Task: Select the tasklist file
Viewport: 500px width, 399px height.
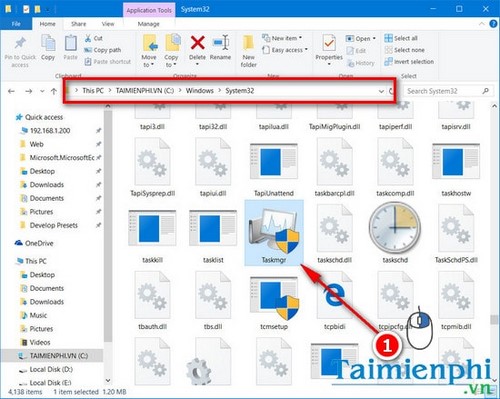Action: tap(213, 237)
